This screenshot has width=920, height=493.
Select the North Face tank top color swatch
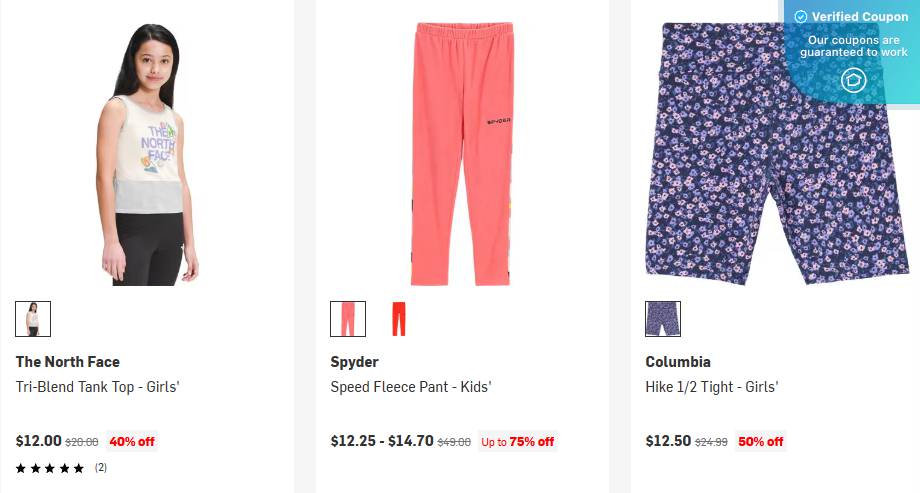33,319
